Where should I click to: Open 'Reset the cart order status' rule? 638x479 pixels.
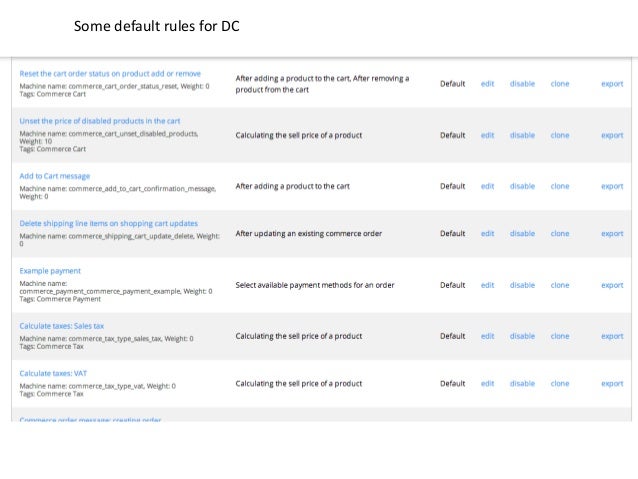[110, 73]
